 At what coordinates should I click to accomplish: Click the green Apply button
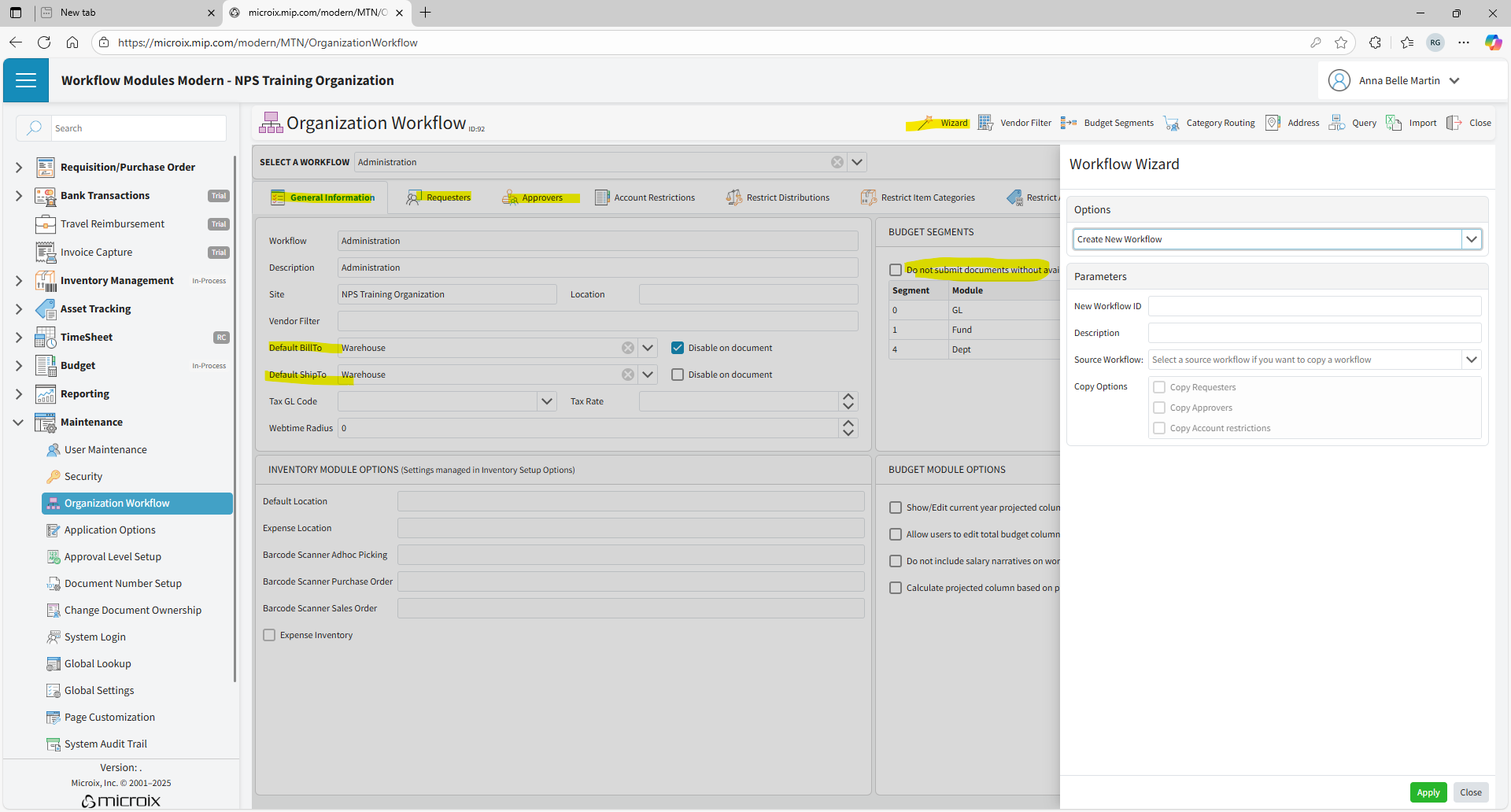click(x=1428, y=792)
